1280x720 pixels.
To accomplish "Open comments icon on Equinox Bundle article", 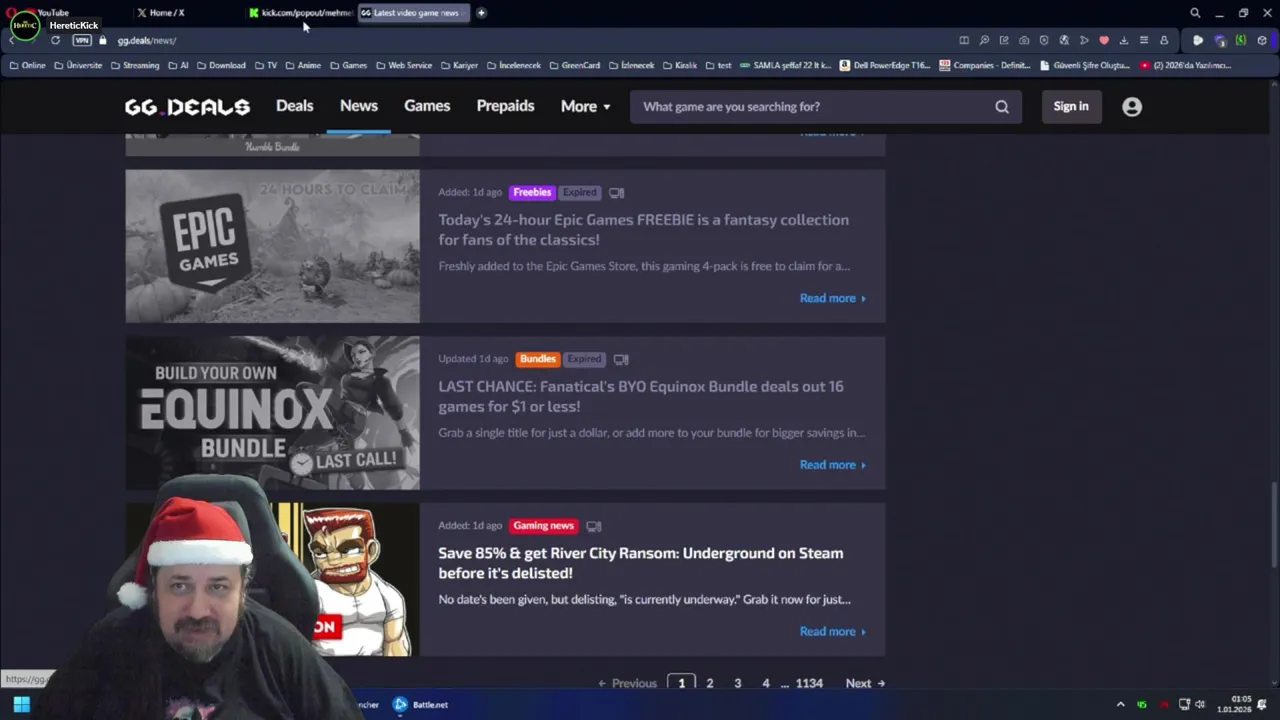I will [x=621, y=360].
